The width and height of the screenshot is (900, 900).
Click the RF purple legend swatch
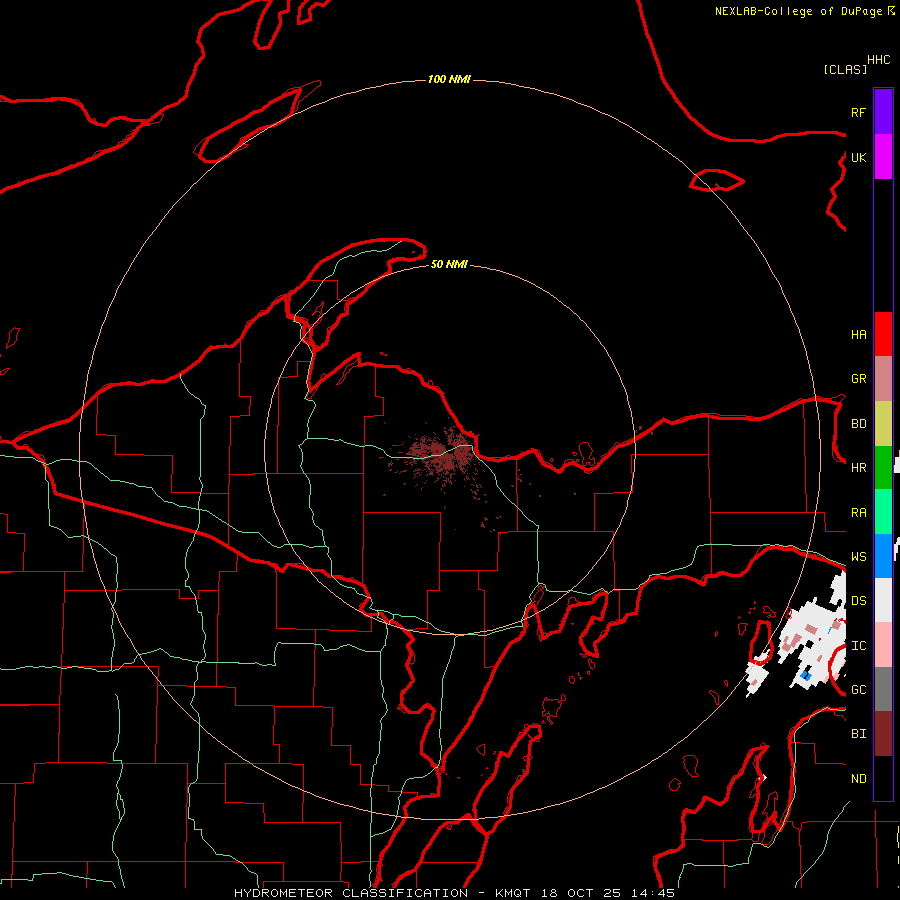click(883, 112)
